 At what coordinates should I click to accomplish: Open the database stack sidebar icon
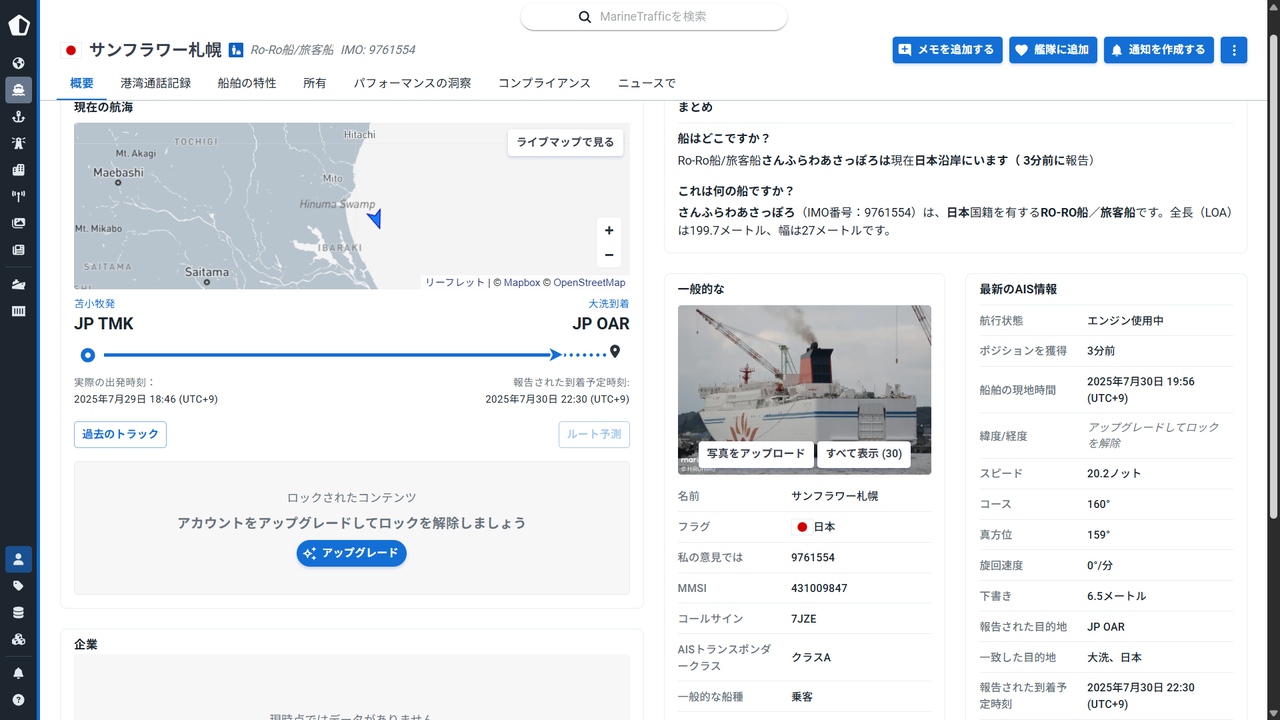tap(18, 612)
